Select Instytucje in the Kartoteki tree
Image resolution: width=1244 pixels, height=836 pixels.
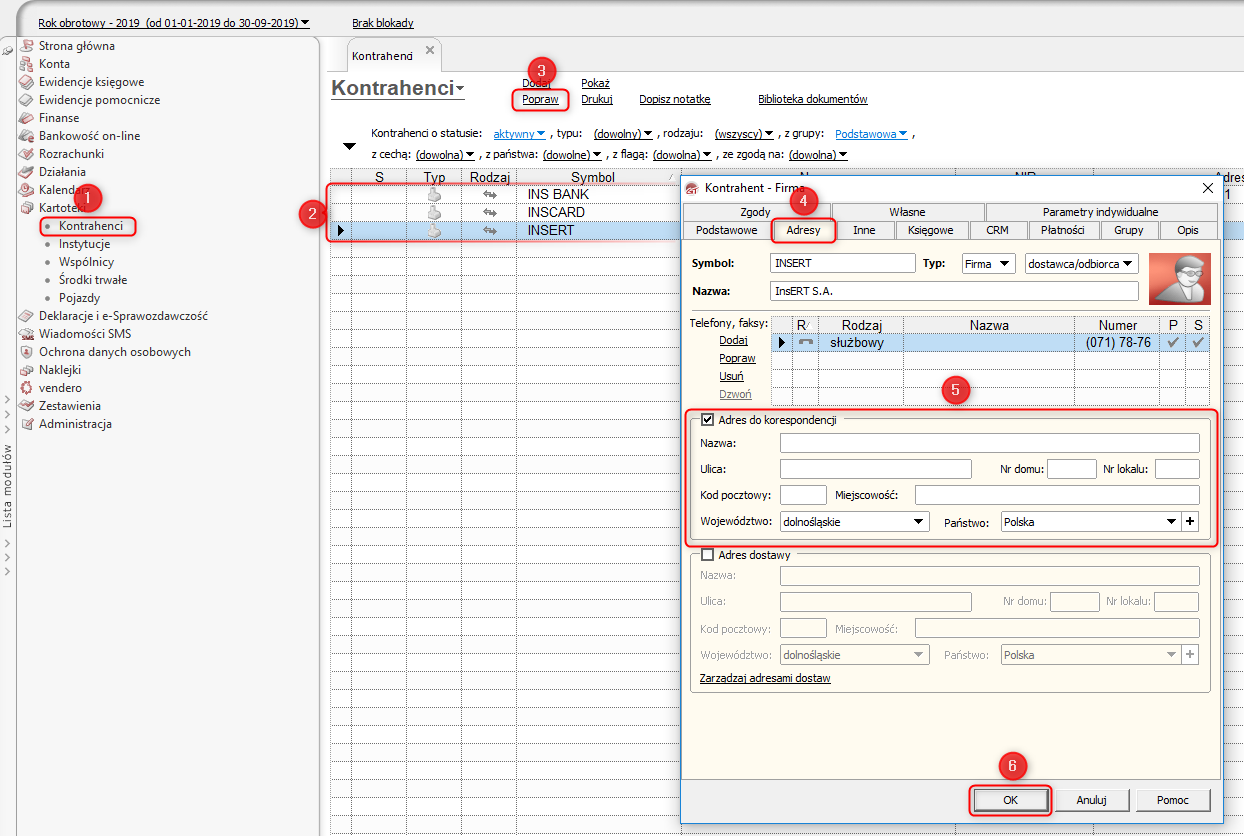(x=84, y=244)
